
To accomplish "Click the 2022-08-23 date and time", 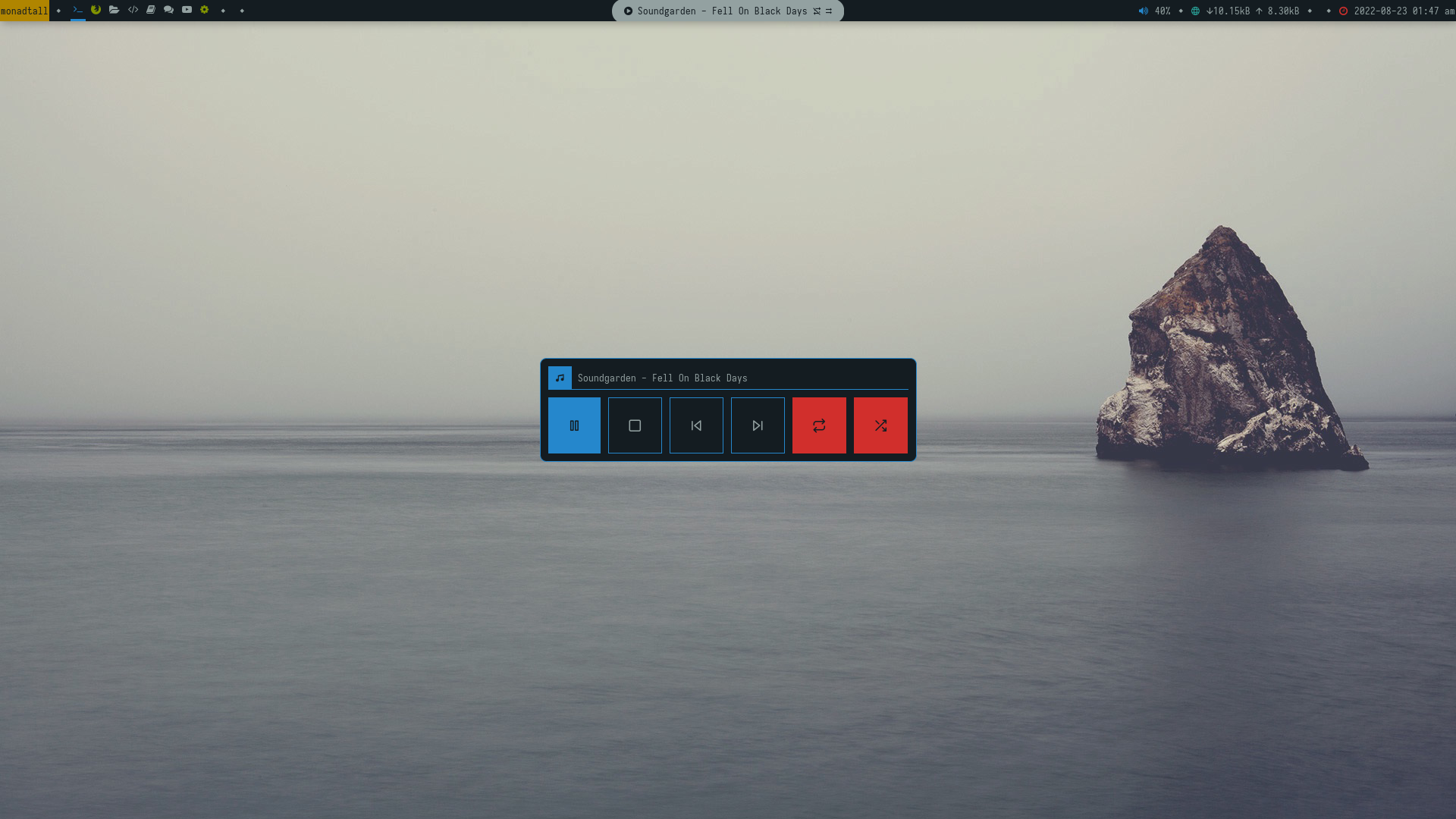I will tap(1404, 11).
